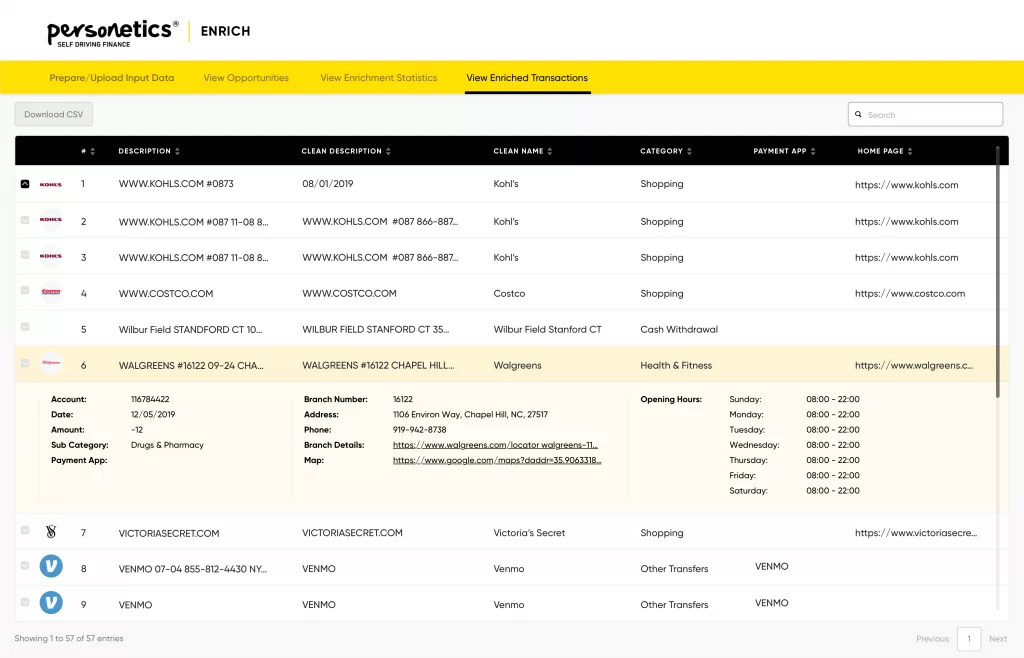The height and width of the screenshot is (658, 1024).
Task: Open the Walgreens branch details link
Action: [x=495, y=445]
